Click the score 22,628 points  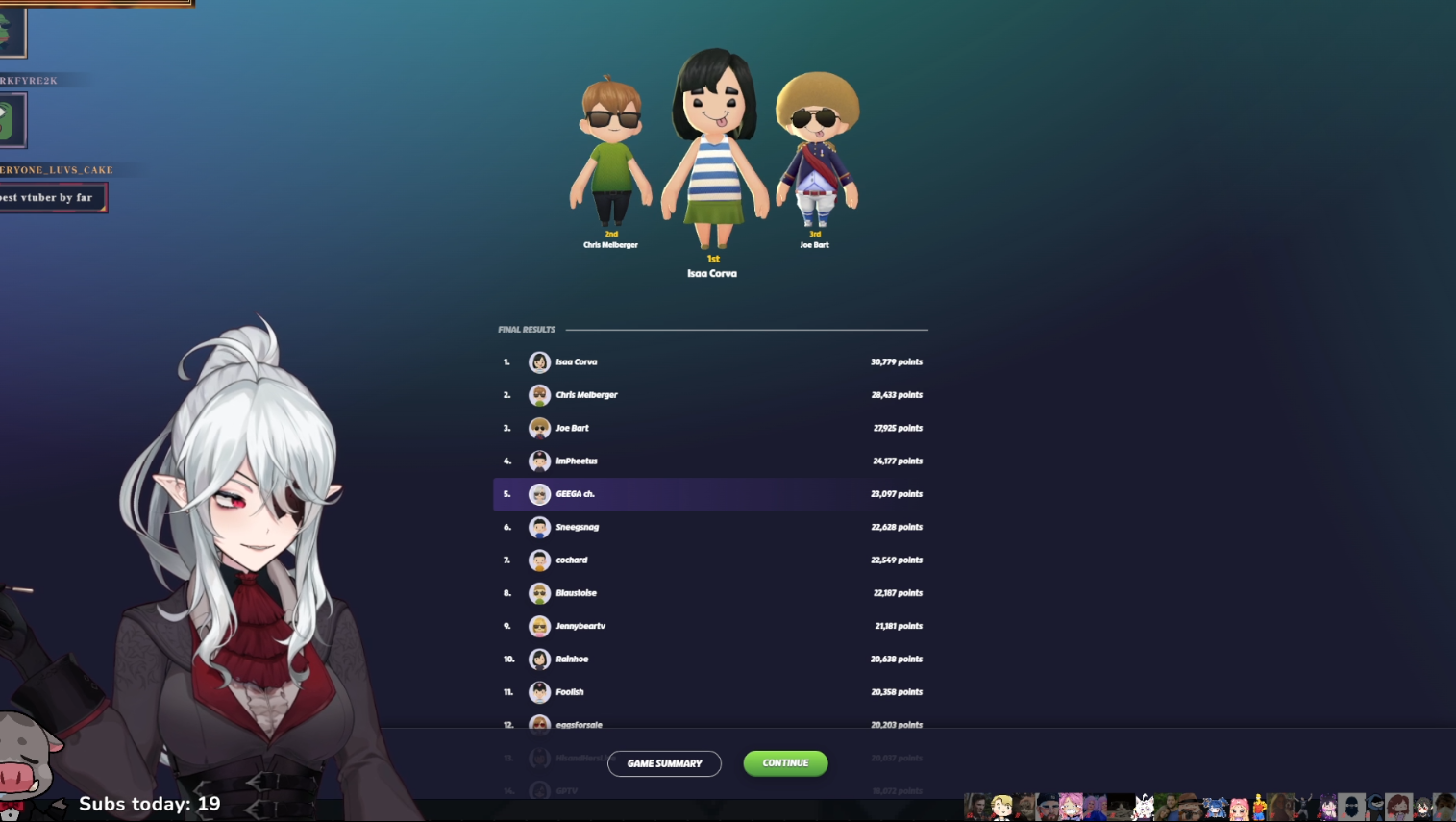click(897, 527)
